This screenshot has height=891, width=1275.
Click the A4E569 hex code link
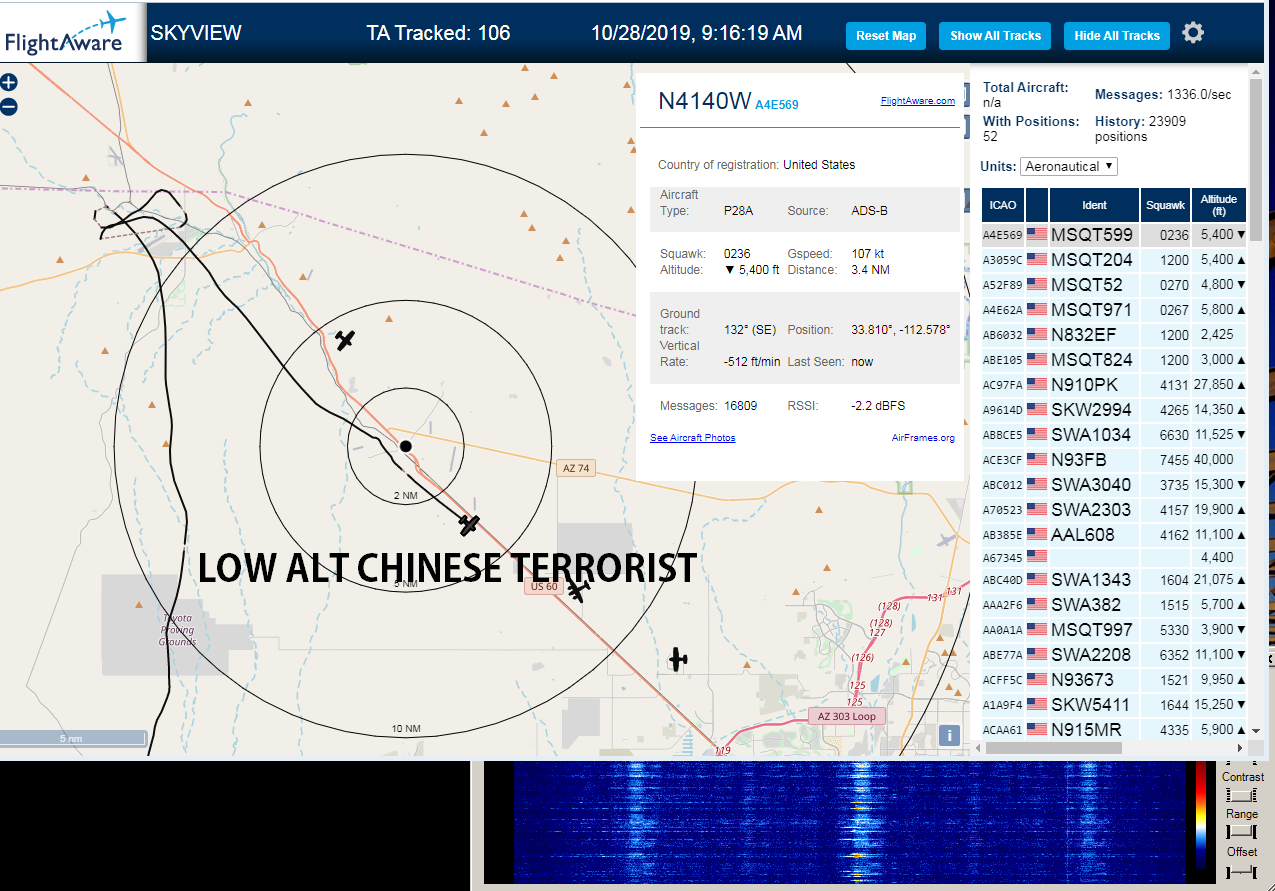coord(777,104)
